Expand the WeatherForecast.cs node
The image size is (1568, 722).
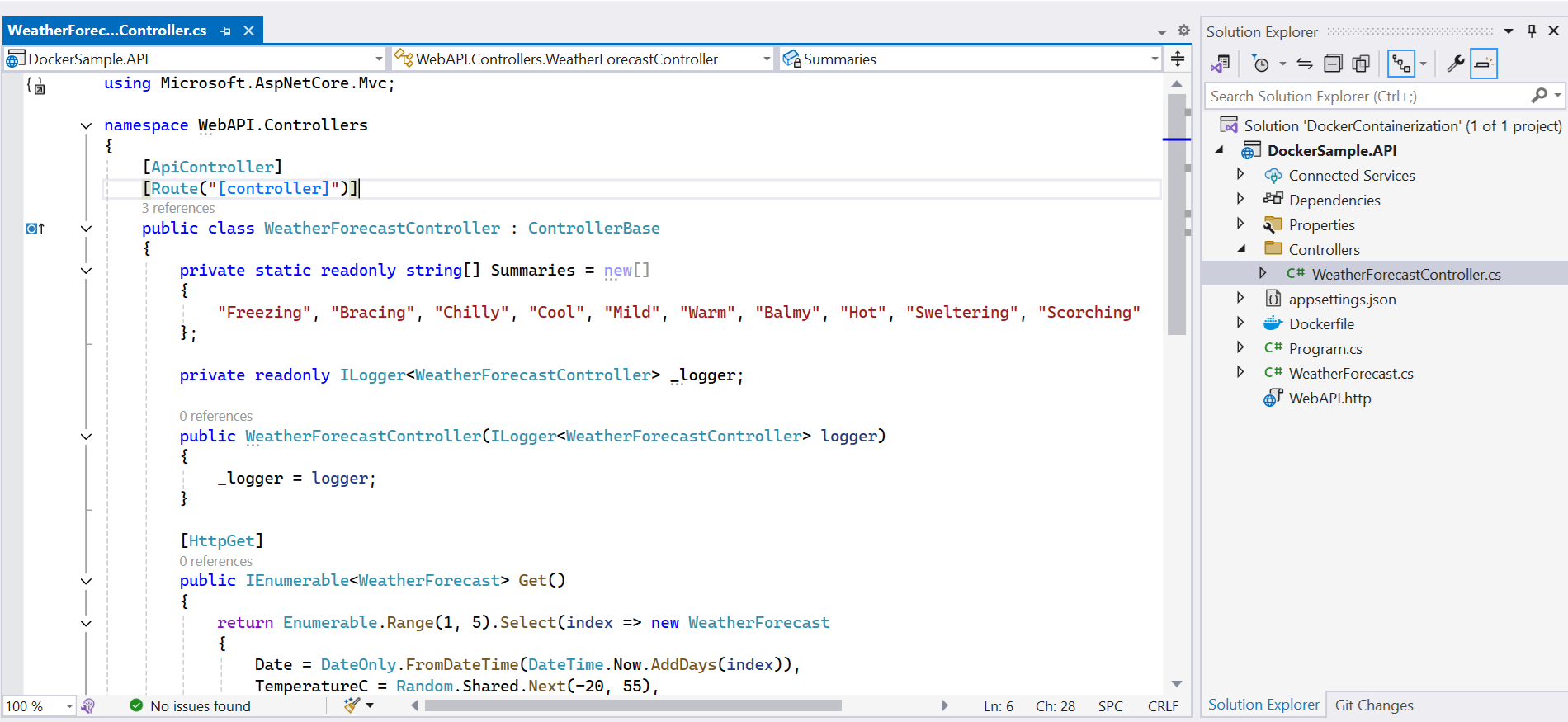pos(1240,373)
